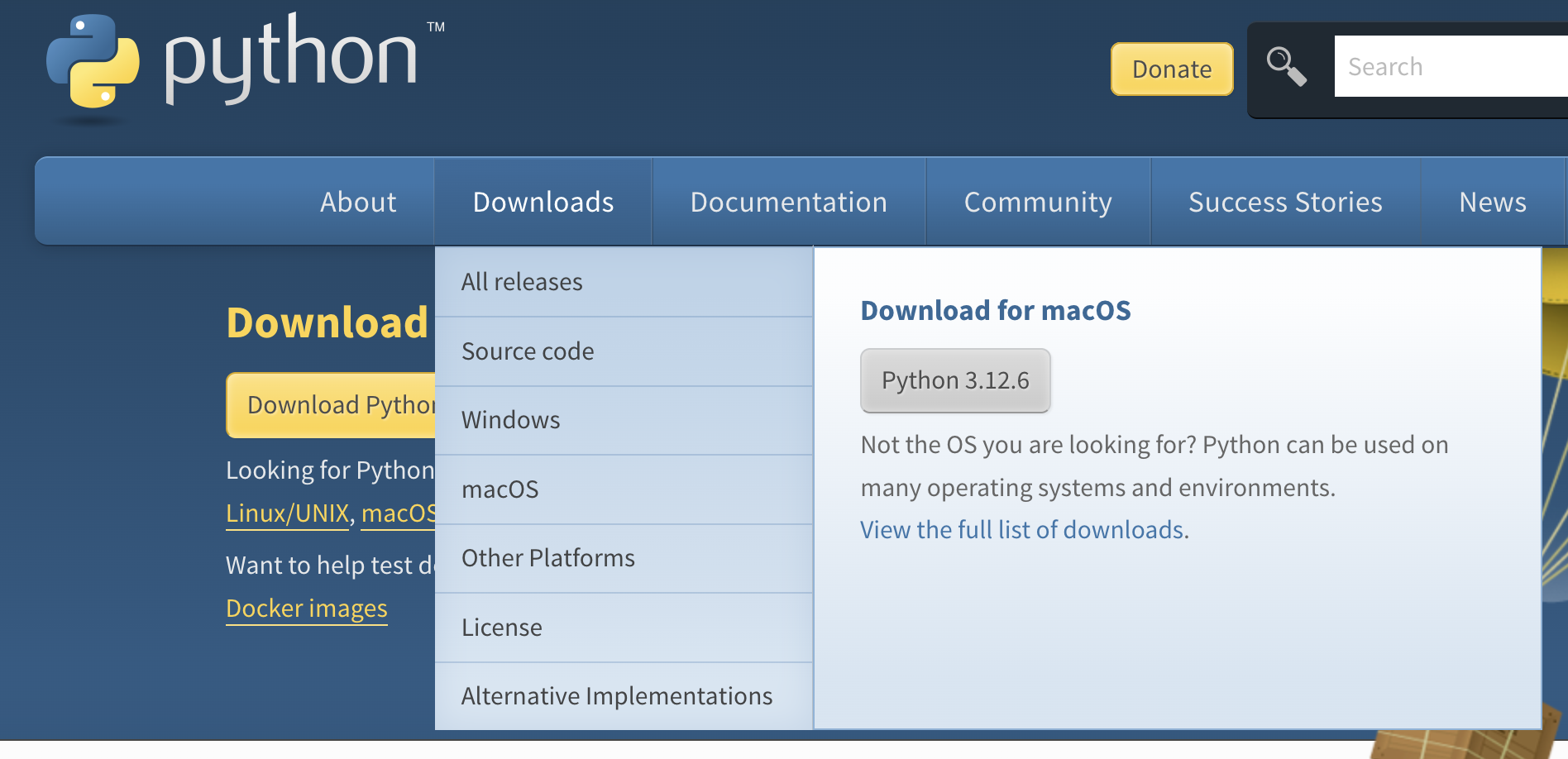Focus the Search input field
Viewport: 1568px width, 759px height.
[x=1451, y=66]
